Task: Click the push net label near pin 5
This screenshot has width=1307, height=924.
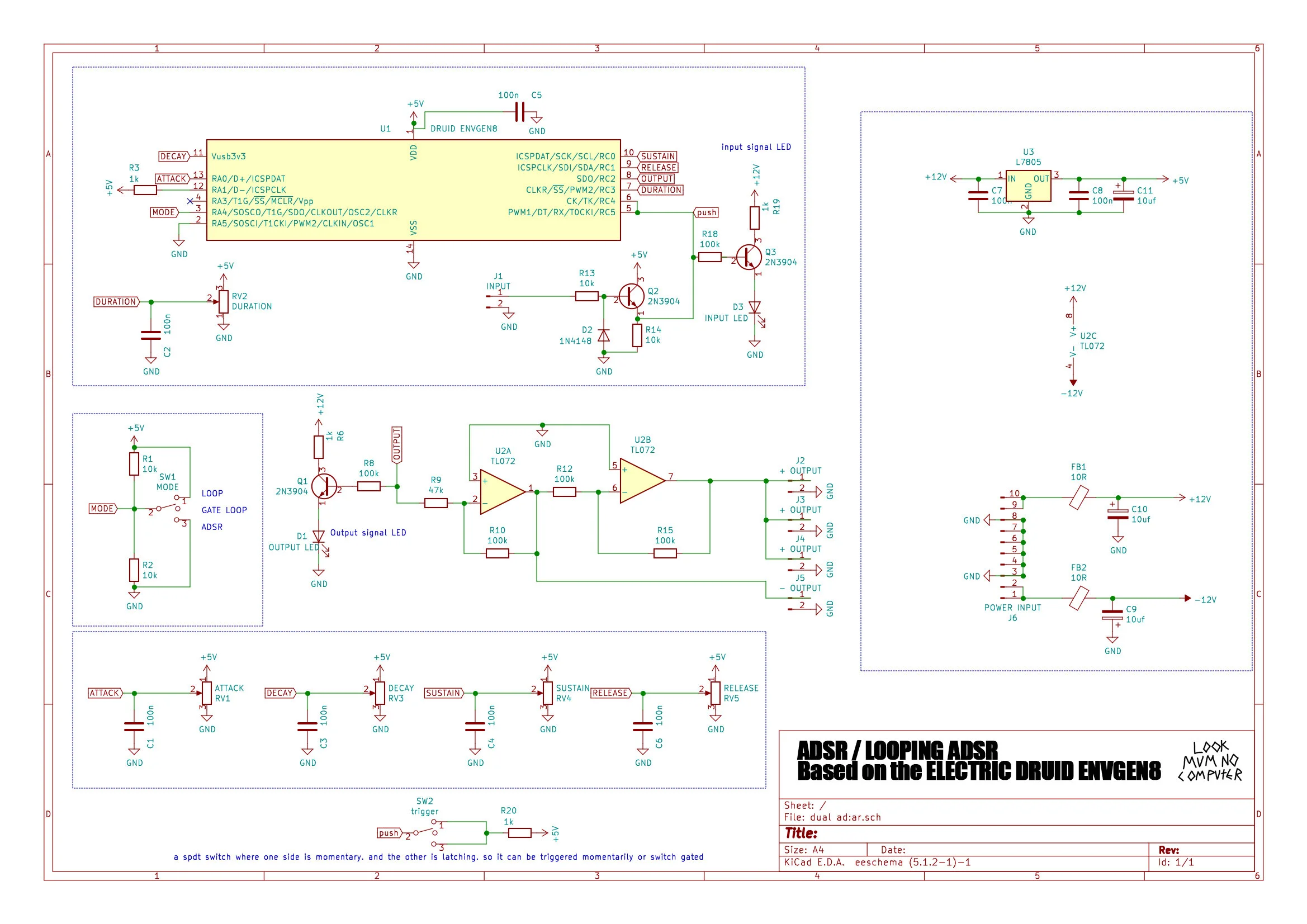Action: [707, 212]
